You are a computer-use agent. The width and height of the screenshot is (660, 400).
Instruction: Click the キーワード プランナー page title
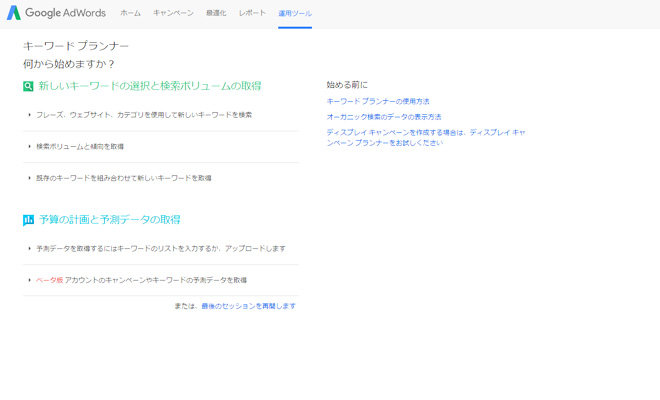click(x=76, y=46)
